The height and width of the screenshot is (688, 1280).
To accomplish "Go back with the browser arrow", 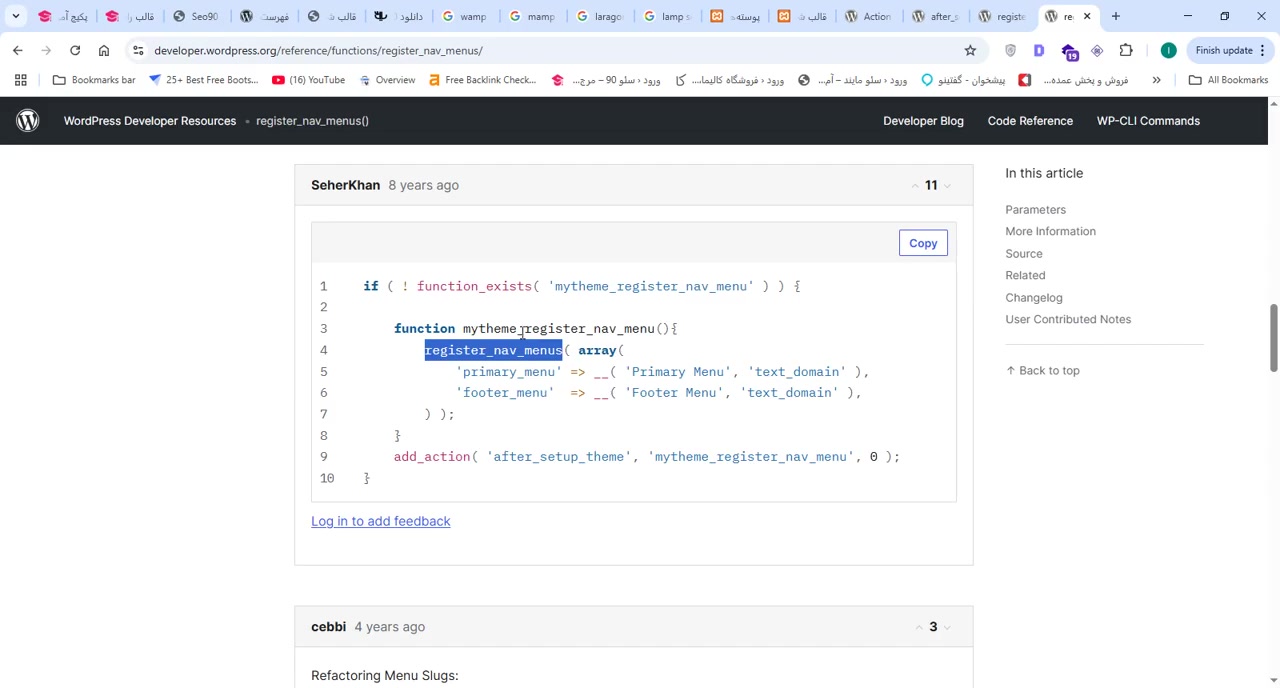I will click(18, 50).
